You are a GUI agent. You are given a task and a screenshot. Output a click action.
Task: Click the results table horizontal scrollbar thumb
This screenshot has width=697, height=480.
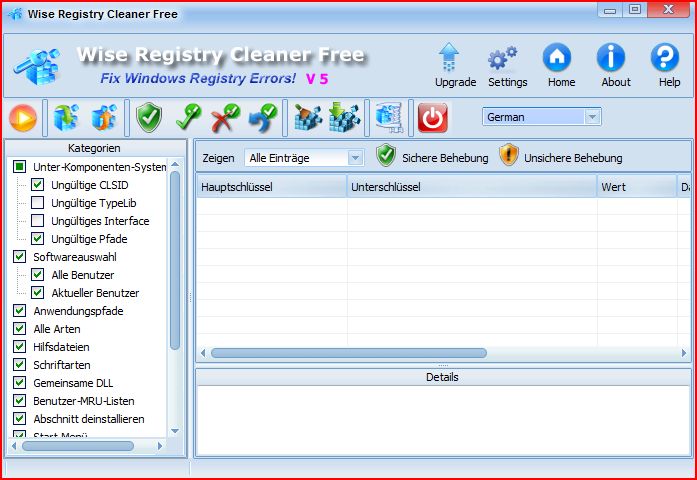click(349, 353)
